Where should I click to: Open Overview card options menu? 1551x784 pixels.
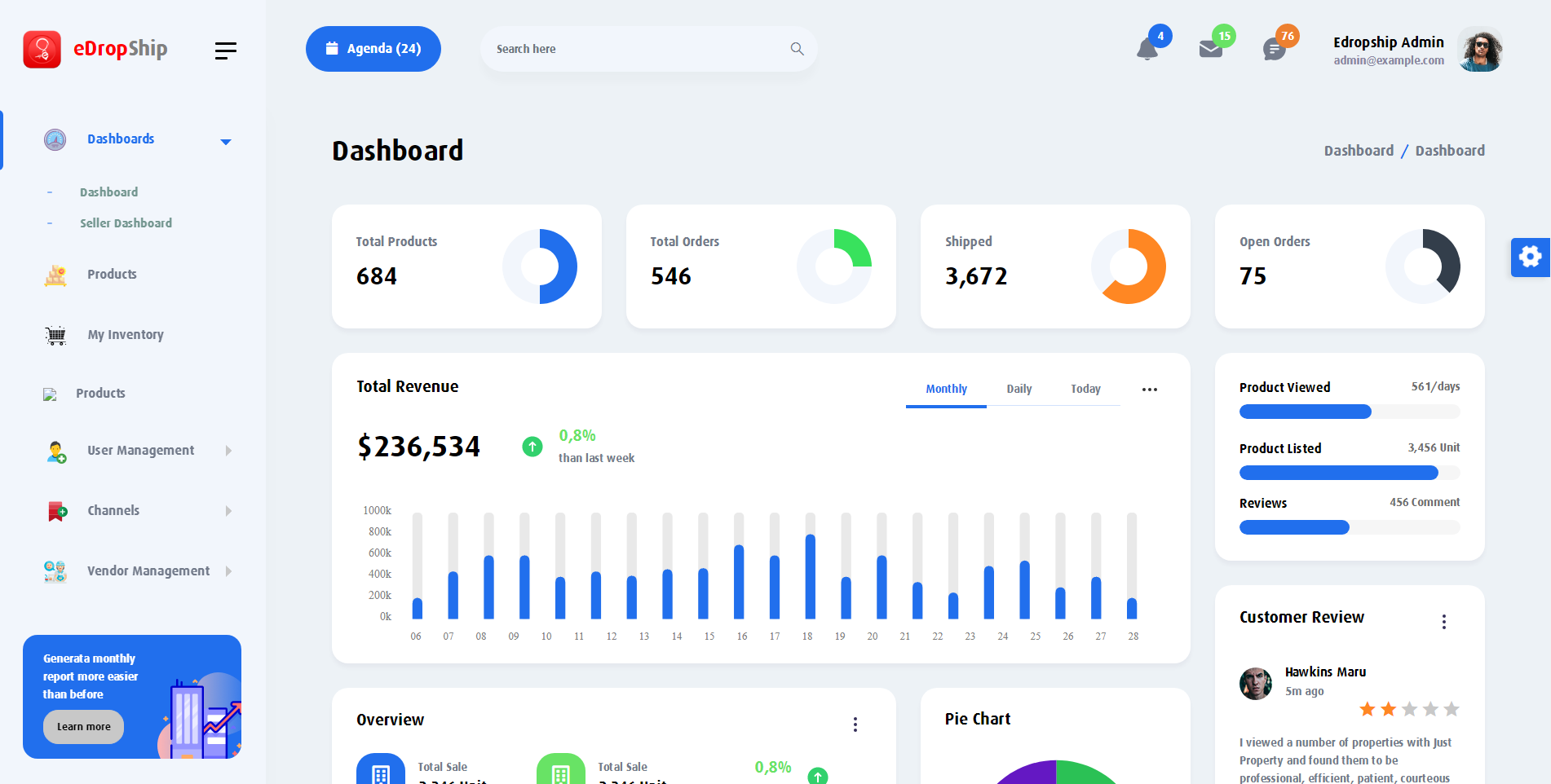point(855,725)
